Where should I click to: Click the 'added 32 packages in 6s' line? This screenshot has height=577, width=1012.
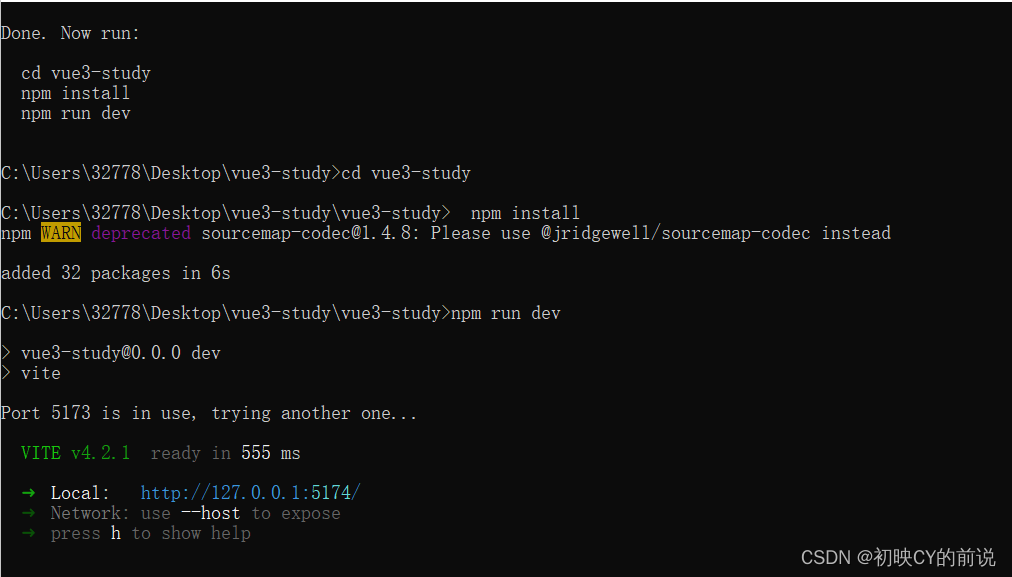[x=116, y=273]
